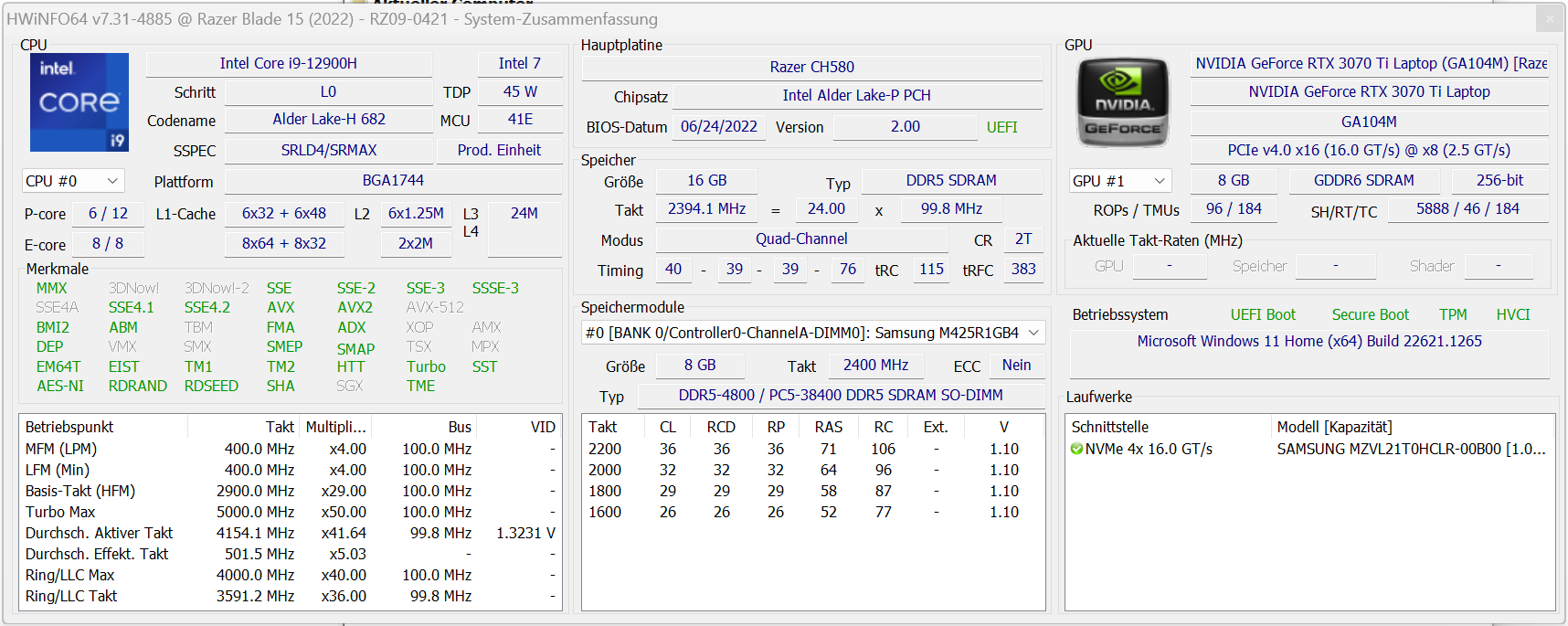The width and height of the screenshot is (1568, 626).
Task: Click the TPM status indicator
Action: [1452, 314]
